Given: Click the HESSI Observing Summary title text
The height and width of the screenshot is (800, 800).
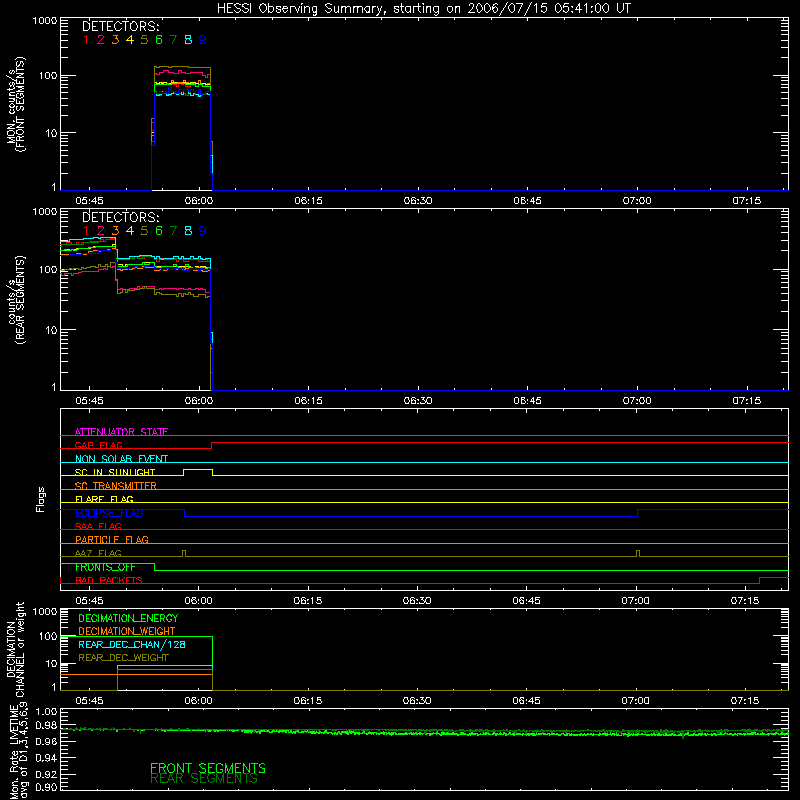Looking at the screenshot, I should 424,9.
